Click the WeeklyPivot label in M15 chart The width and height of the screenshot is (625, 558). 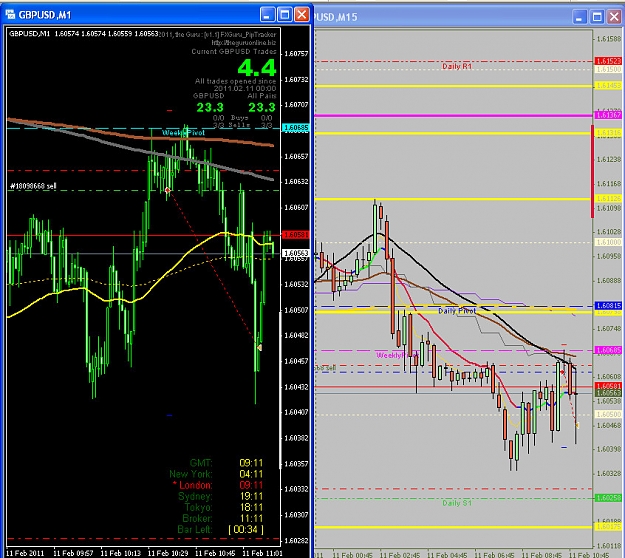pos(397,355)
